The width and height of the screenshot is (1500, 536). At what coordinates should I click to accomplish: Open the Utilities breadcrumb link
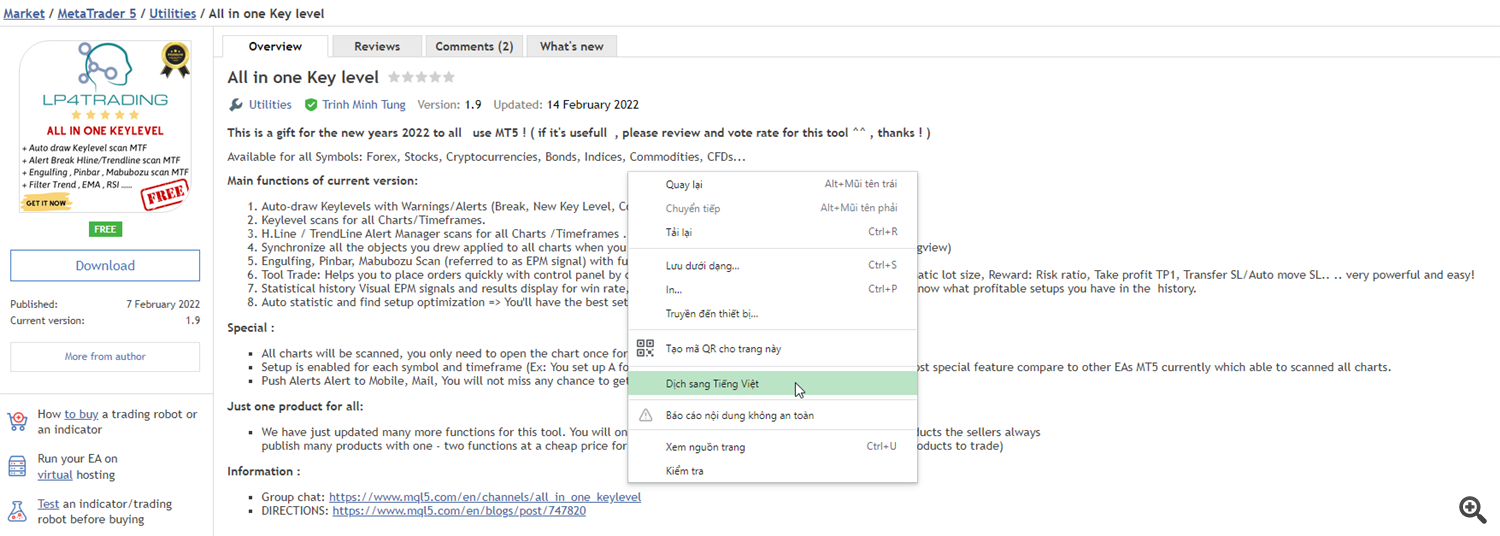coord(173,14)
